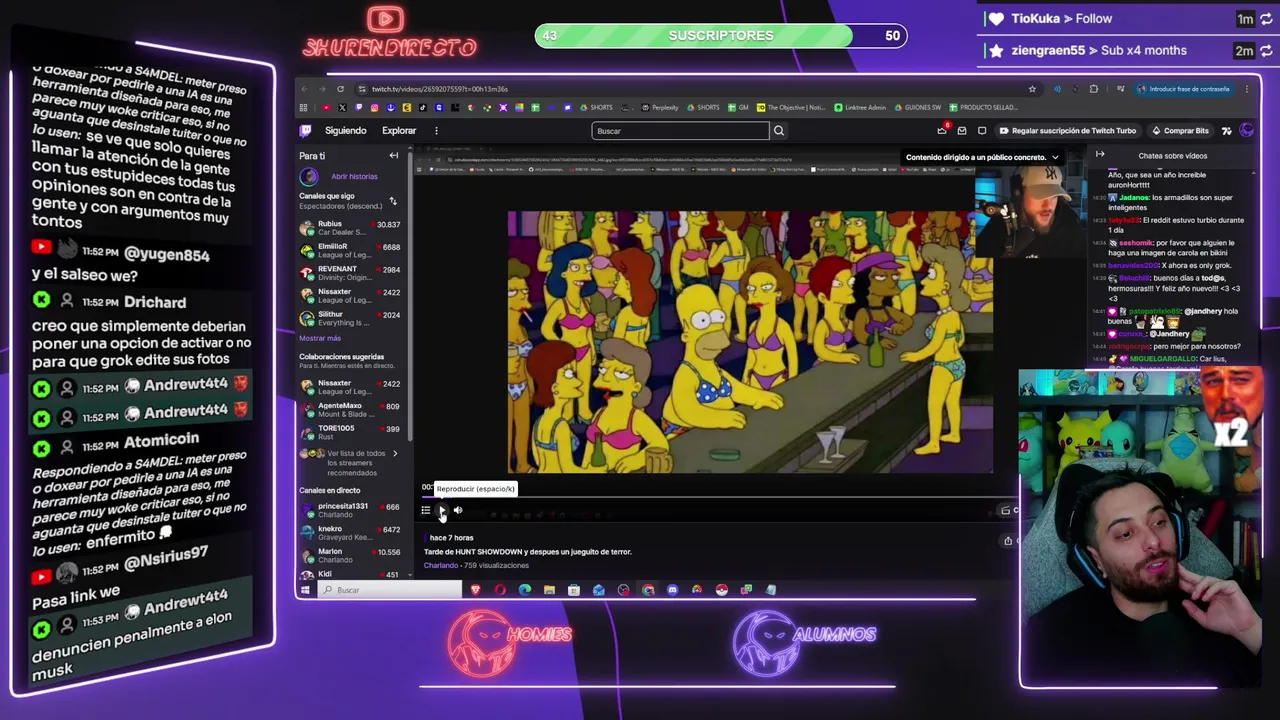Expand Mostrar más under followed channels

320,338
